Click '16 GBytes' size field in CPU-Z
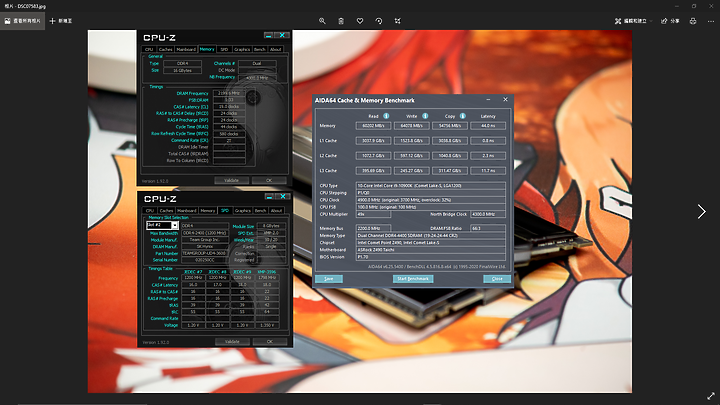 [182, 71]
